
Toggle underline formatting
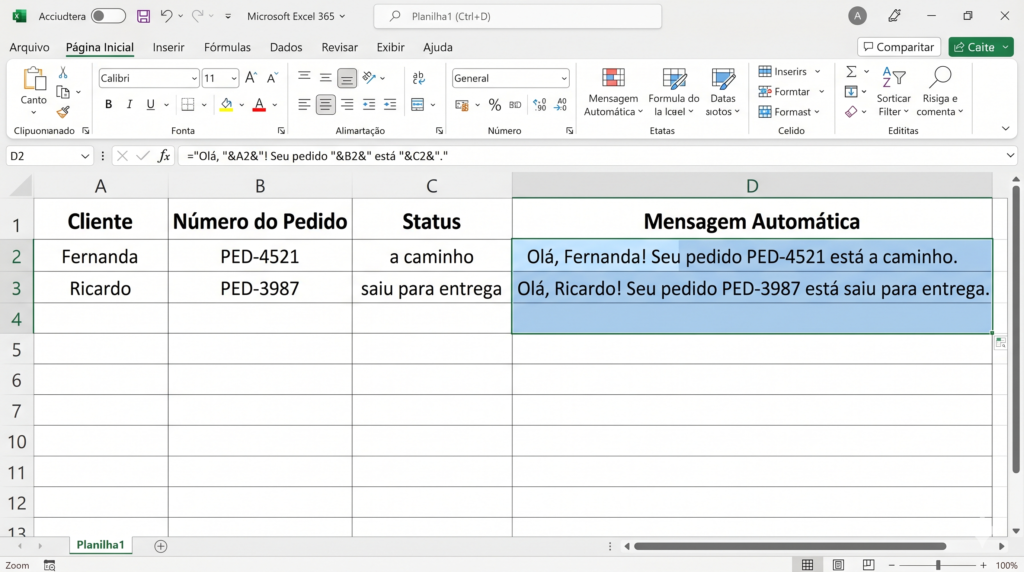coord(150,104)
